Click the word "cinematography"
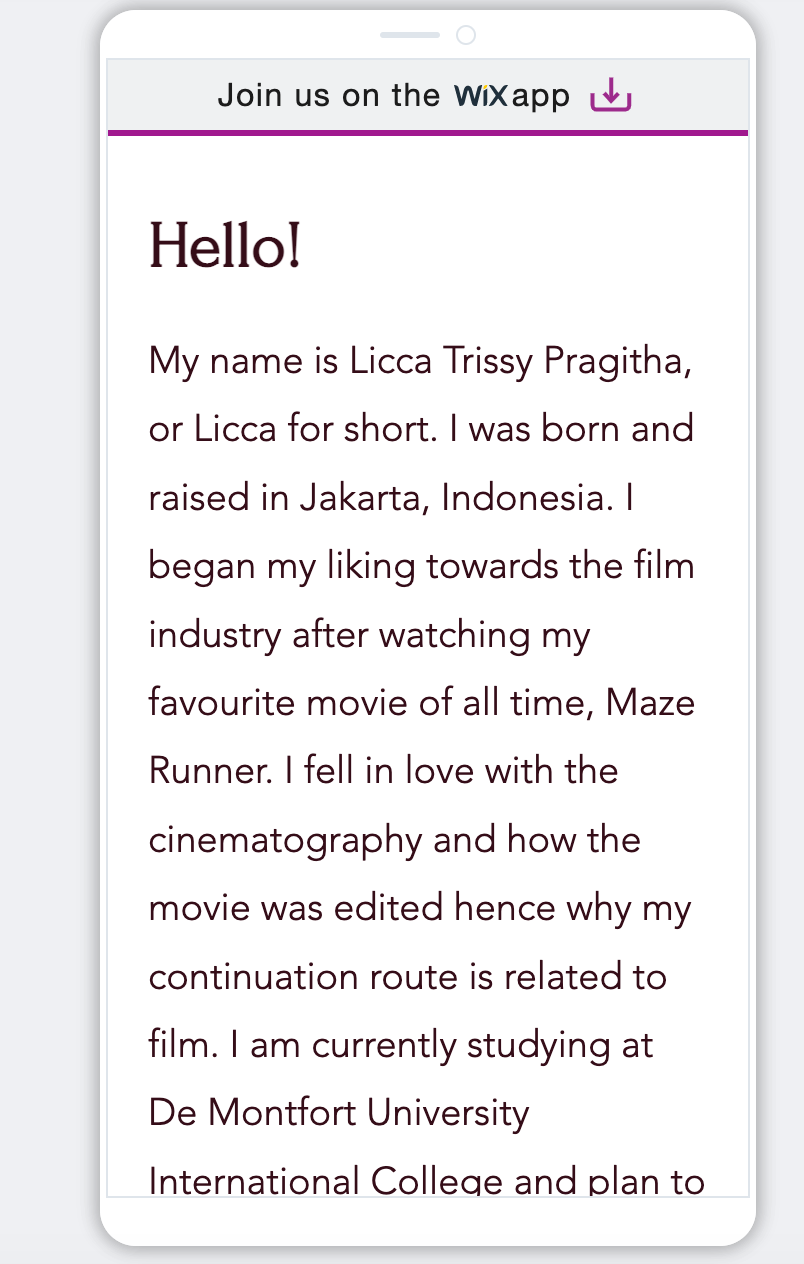This screenshot has height=1264, width=804. click(285, 840)
